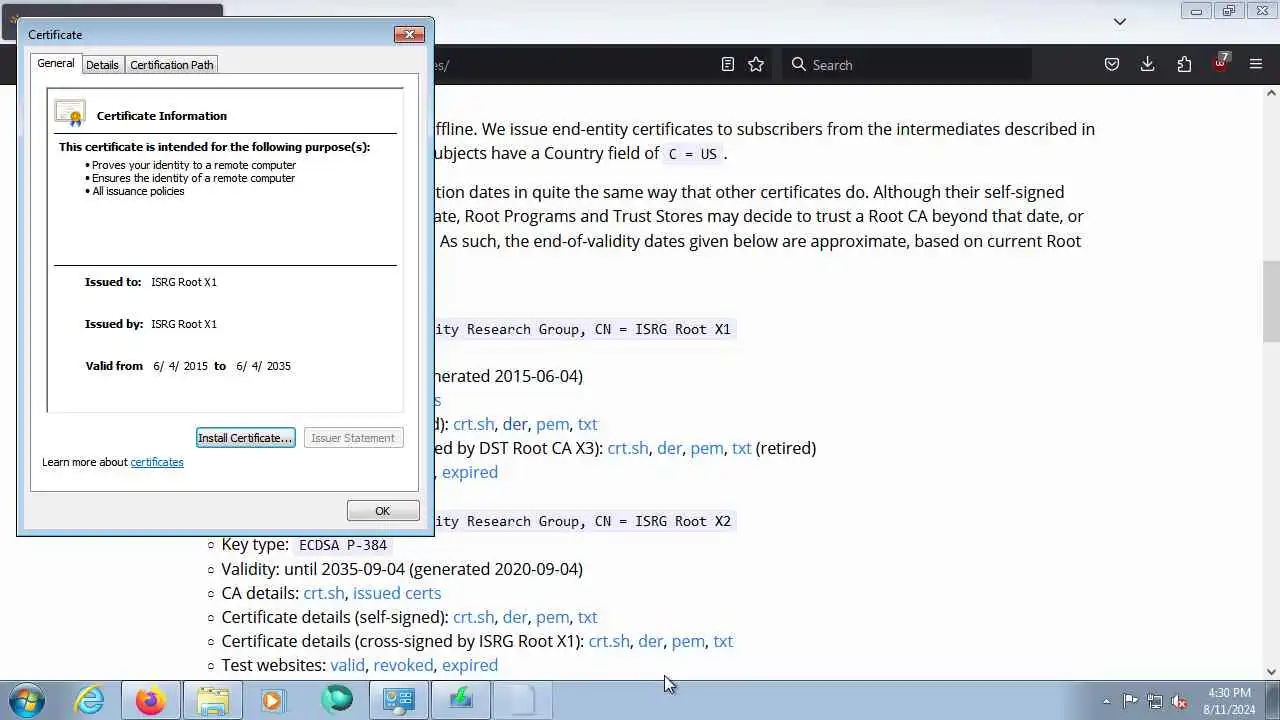Open the Firefox hamburger application menu
Viewport: 1280px width, 720px height.
coord(1256,64)
